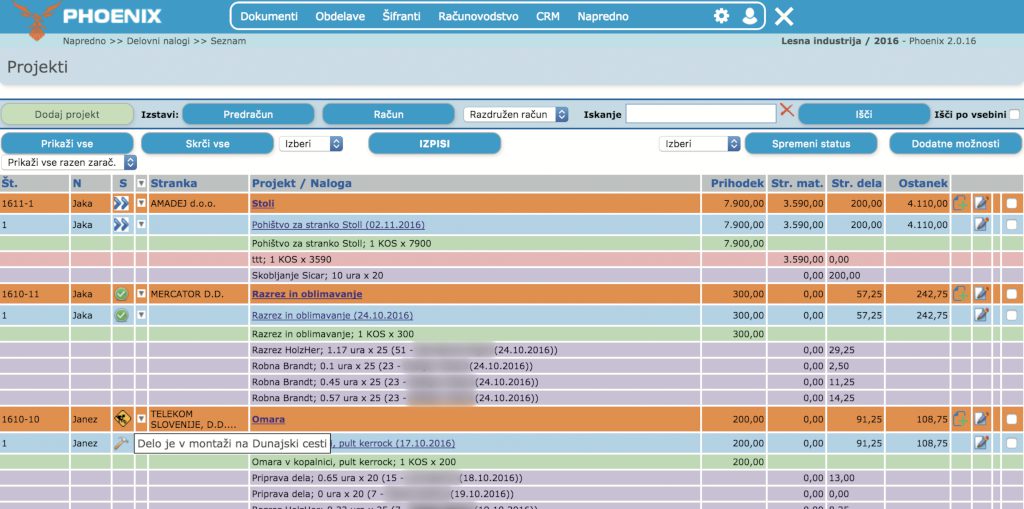Click the Iskanje search input field
The width and height of the screenshot is (1024, 509).
[700, 115]
